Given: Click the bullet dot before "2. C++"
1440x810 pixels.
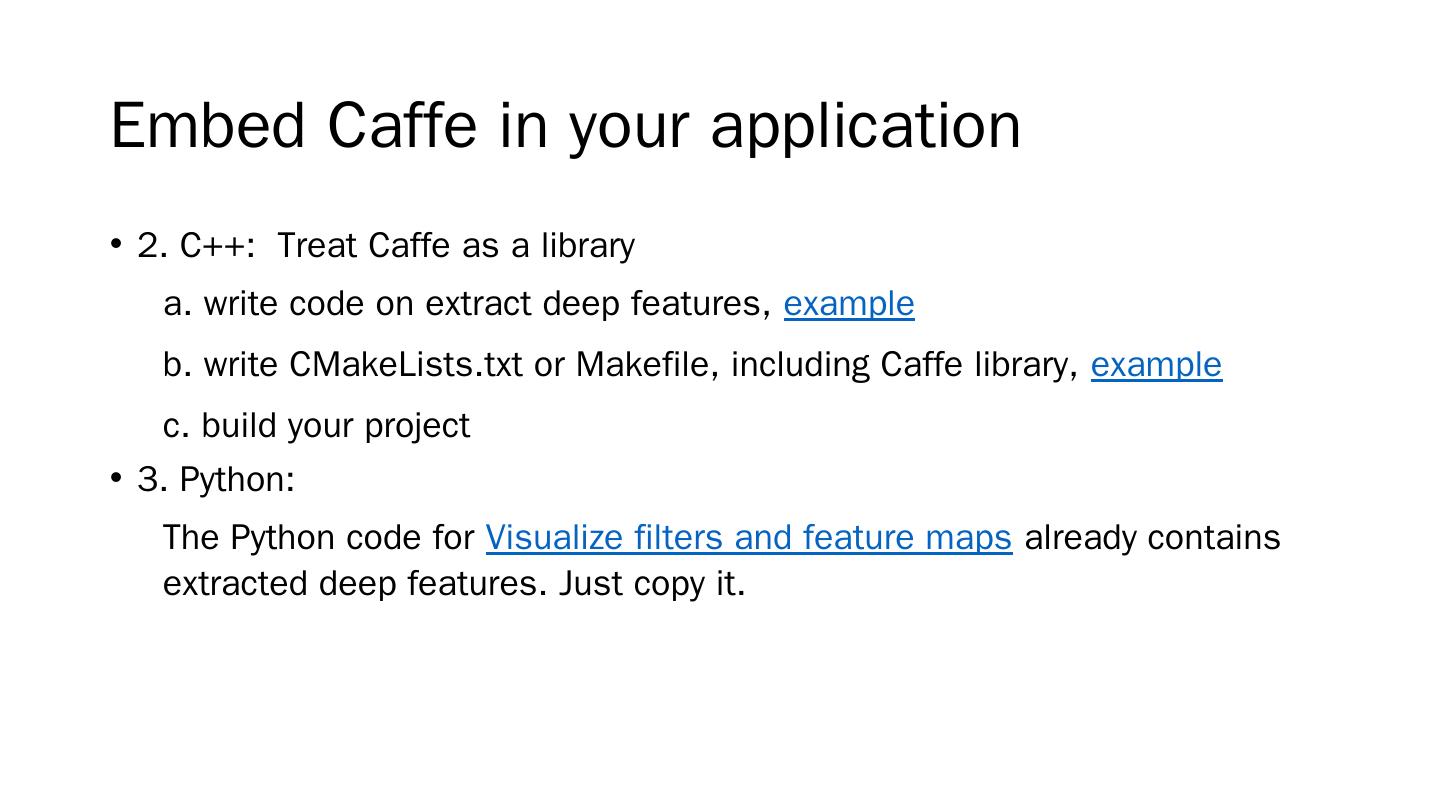Looking at the screenshot, I should pyautogui.click(x=117, y=243).
